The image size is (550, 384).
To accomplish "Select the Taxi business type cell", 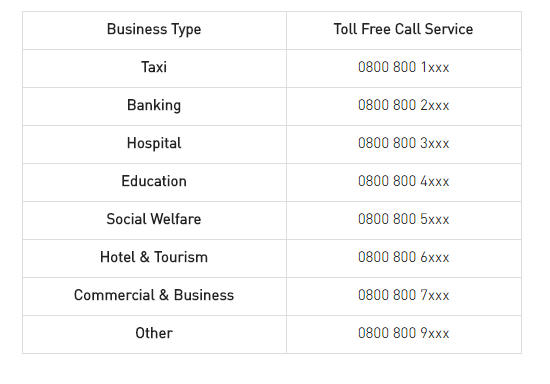I will 154,67.
